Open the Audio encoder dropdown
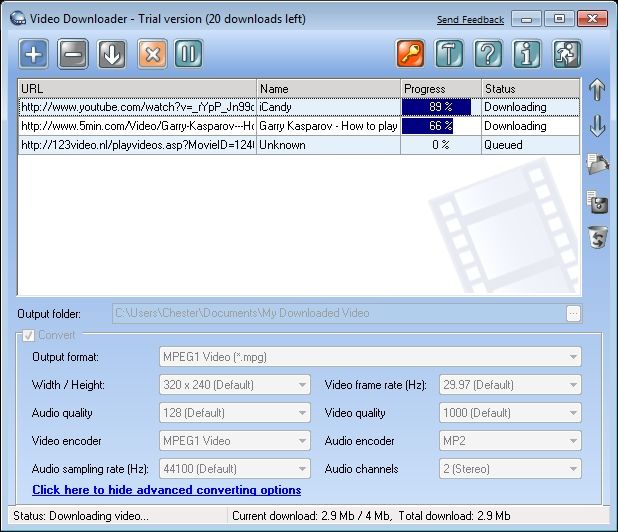The image size is (618, 532). coord(510,441)
